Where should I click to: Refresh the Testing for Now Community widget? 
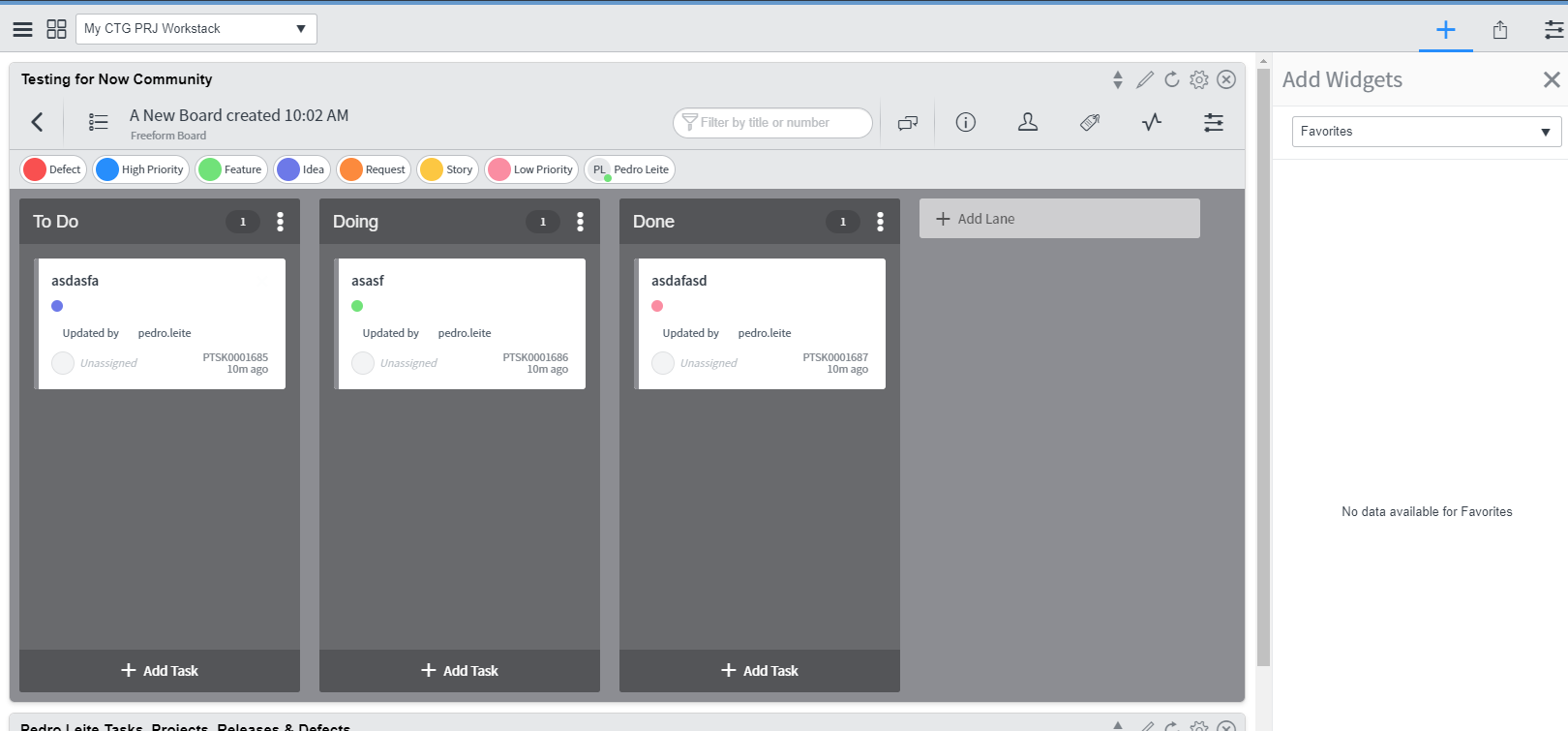pos(1172,79)
